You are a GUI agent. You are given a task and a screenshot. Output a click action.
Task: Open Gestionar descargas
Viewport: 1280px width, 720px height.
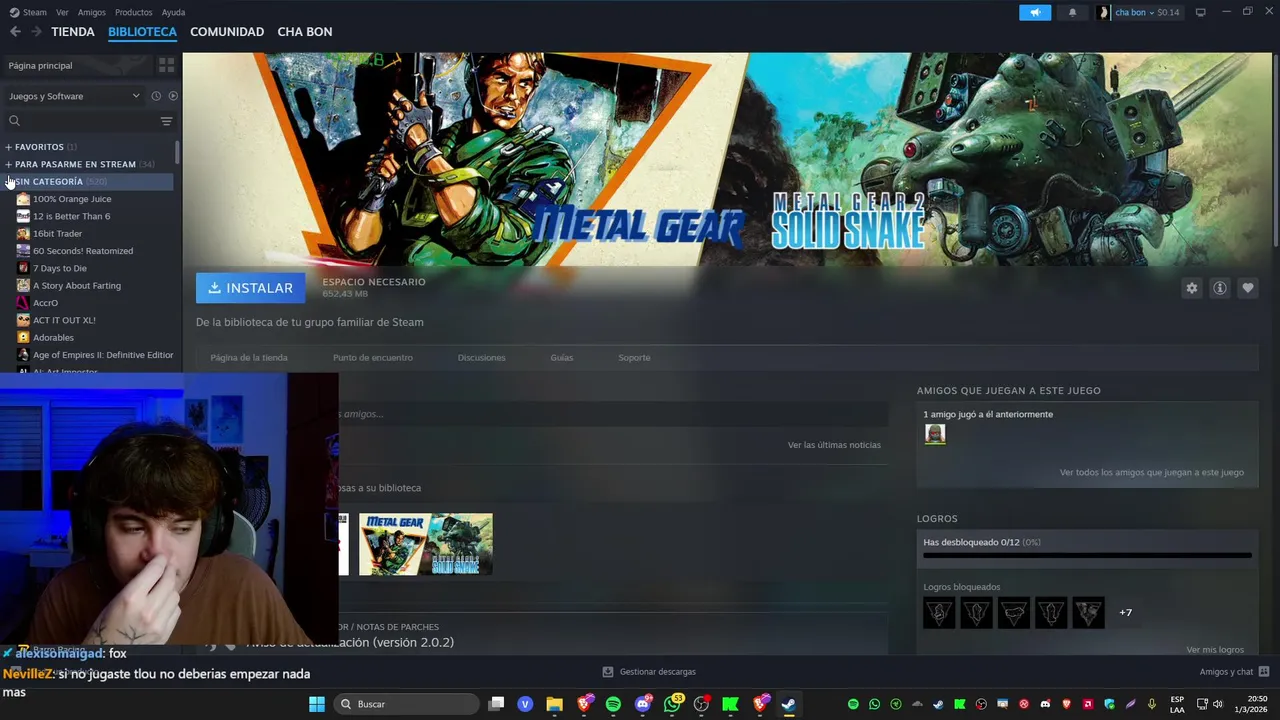click(649, 672)
